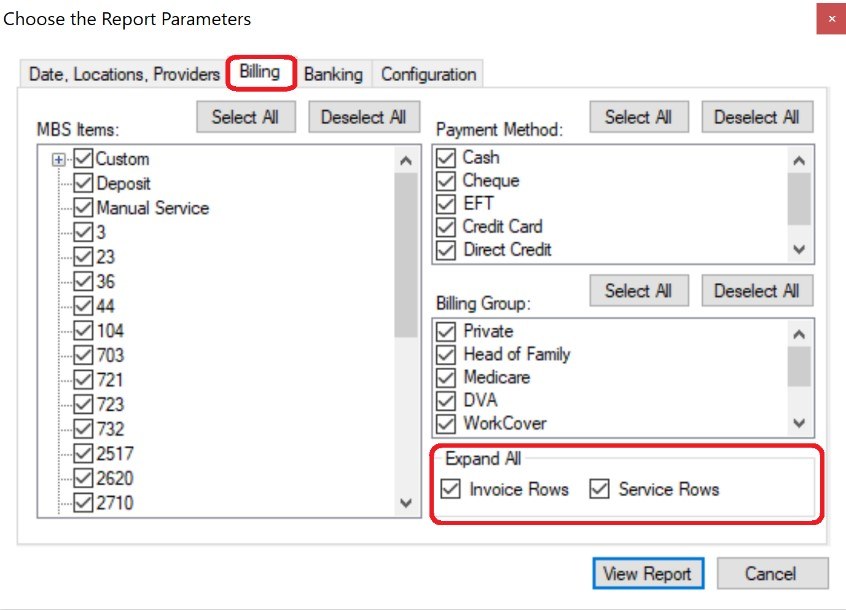Click the View Report button
This screenshot has width=846, height=610.
(648, 573)
